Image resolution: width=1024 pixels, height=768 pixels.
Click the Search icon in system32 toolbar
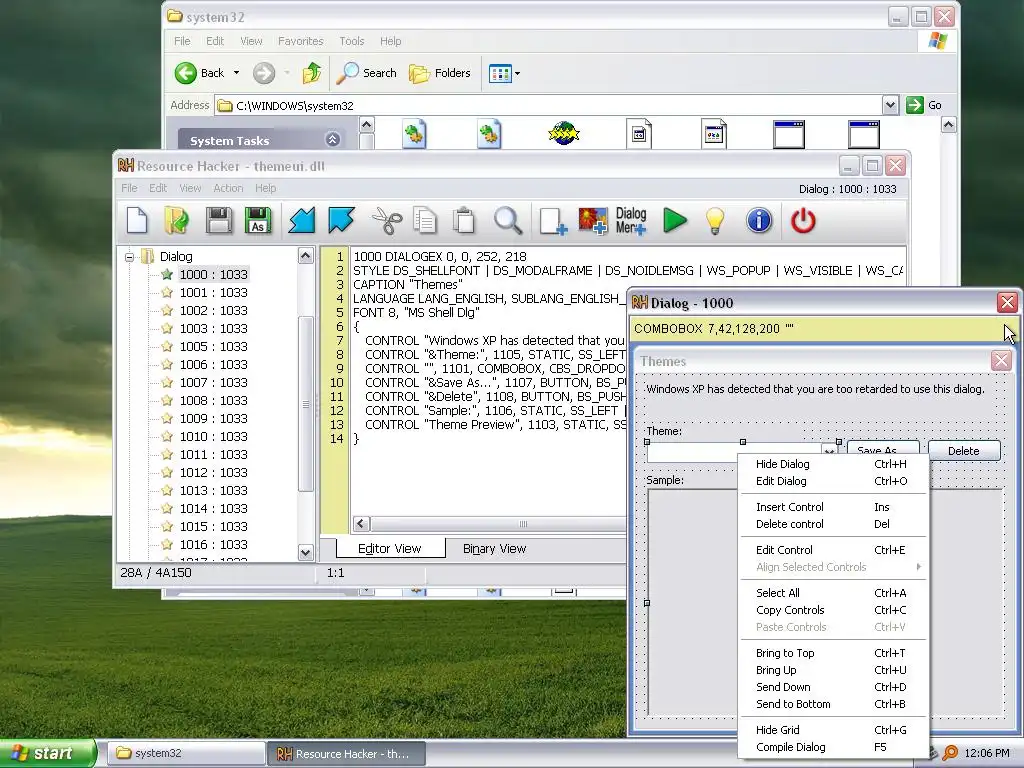pos(366,73)
